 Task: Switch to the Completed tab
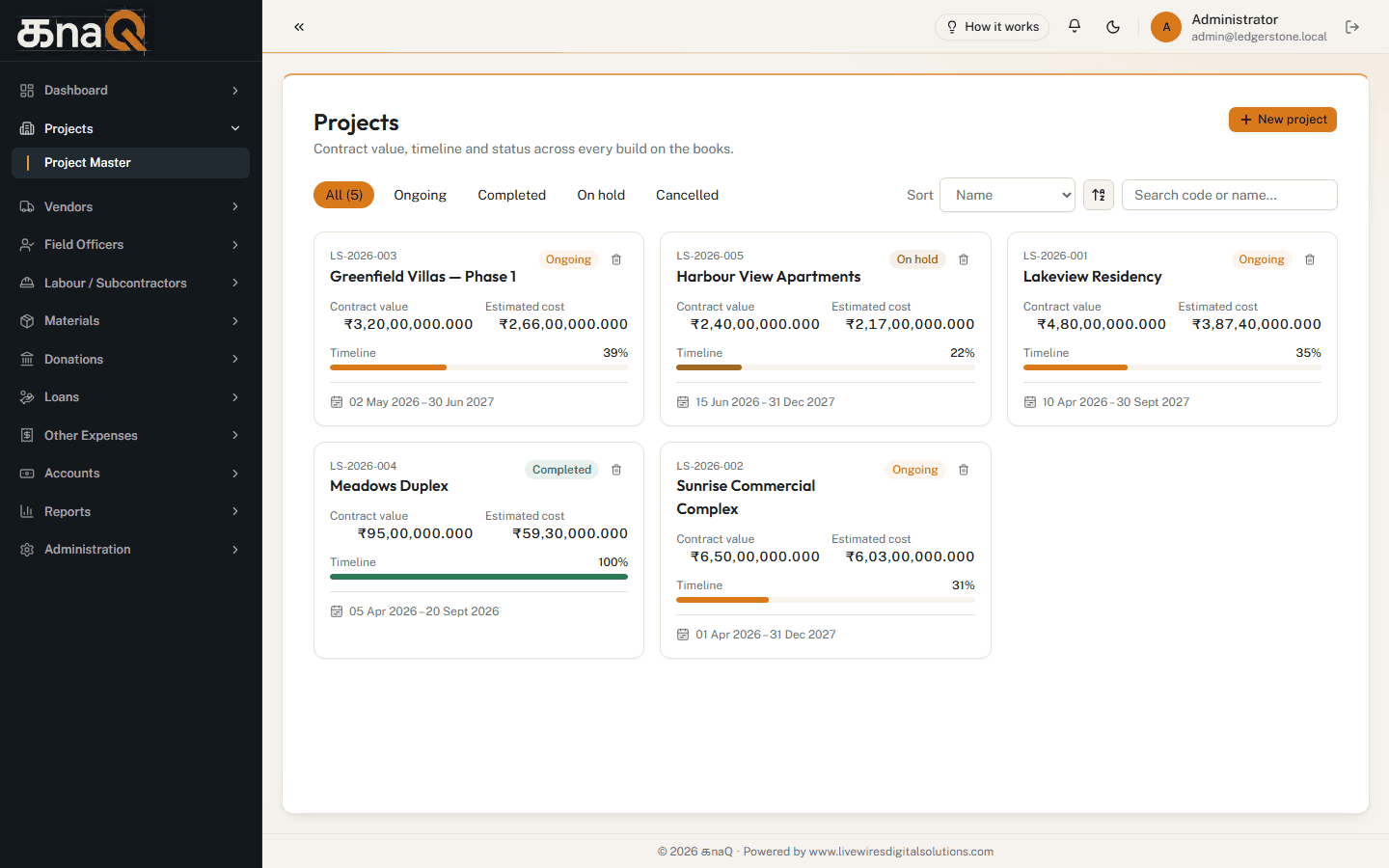click(512, 195)
